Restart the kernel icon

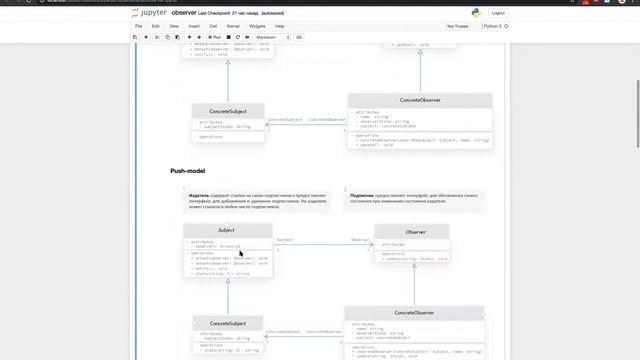click(238, 37)
